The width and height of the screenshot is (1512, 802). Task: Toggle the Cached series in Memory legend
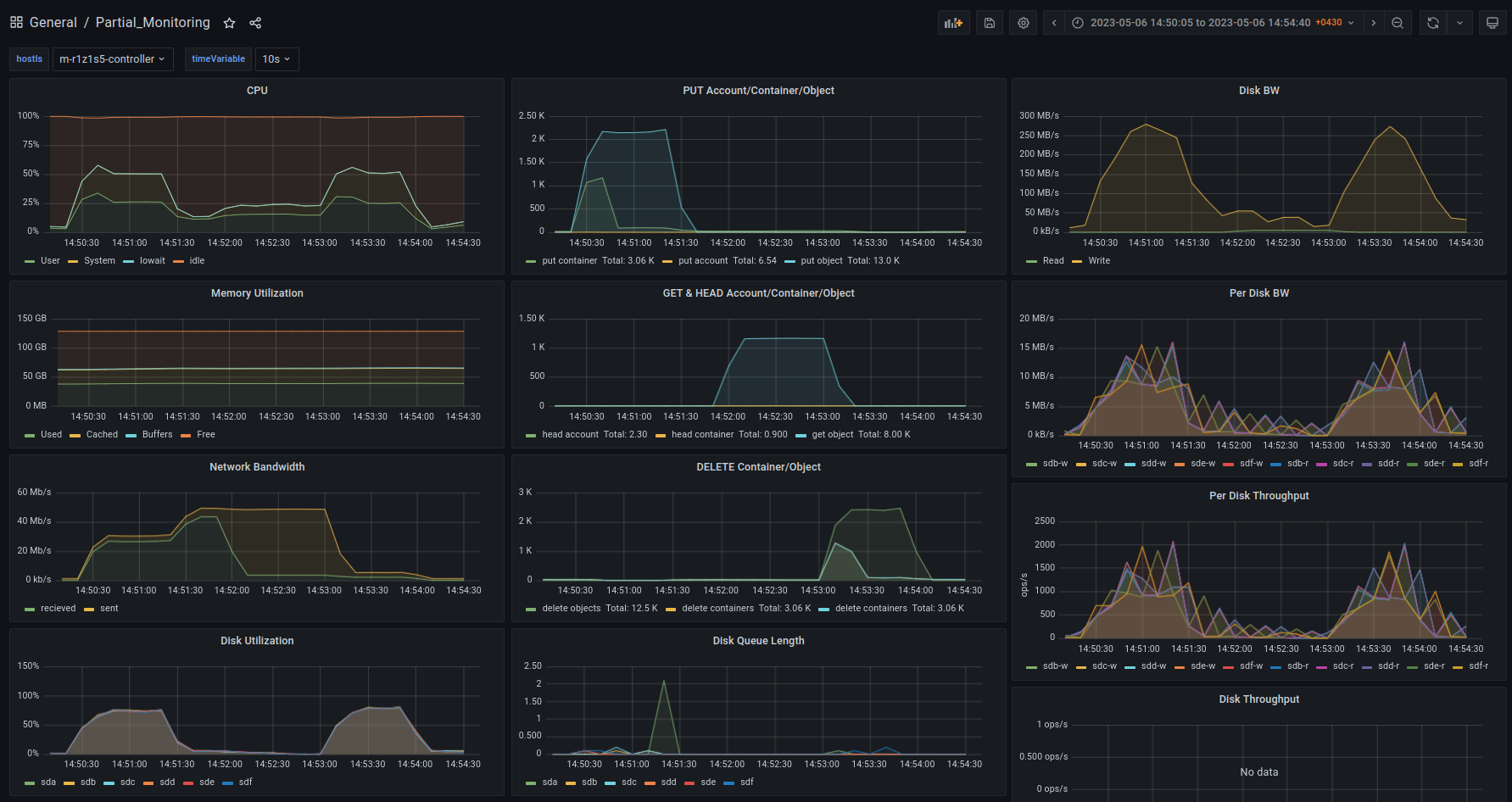coord(102,435)
